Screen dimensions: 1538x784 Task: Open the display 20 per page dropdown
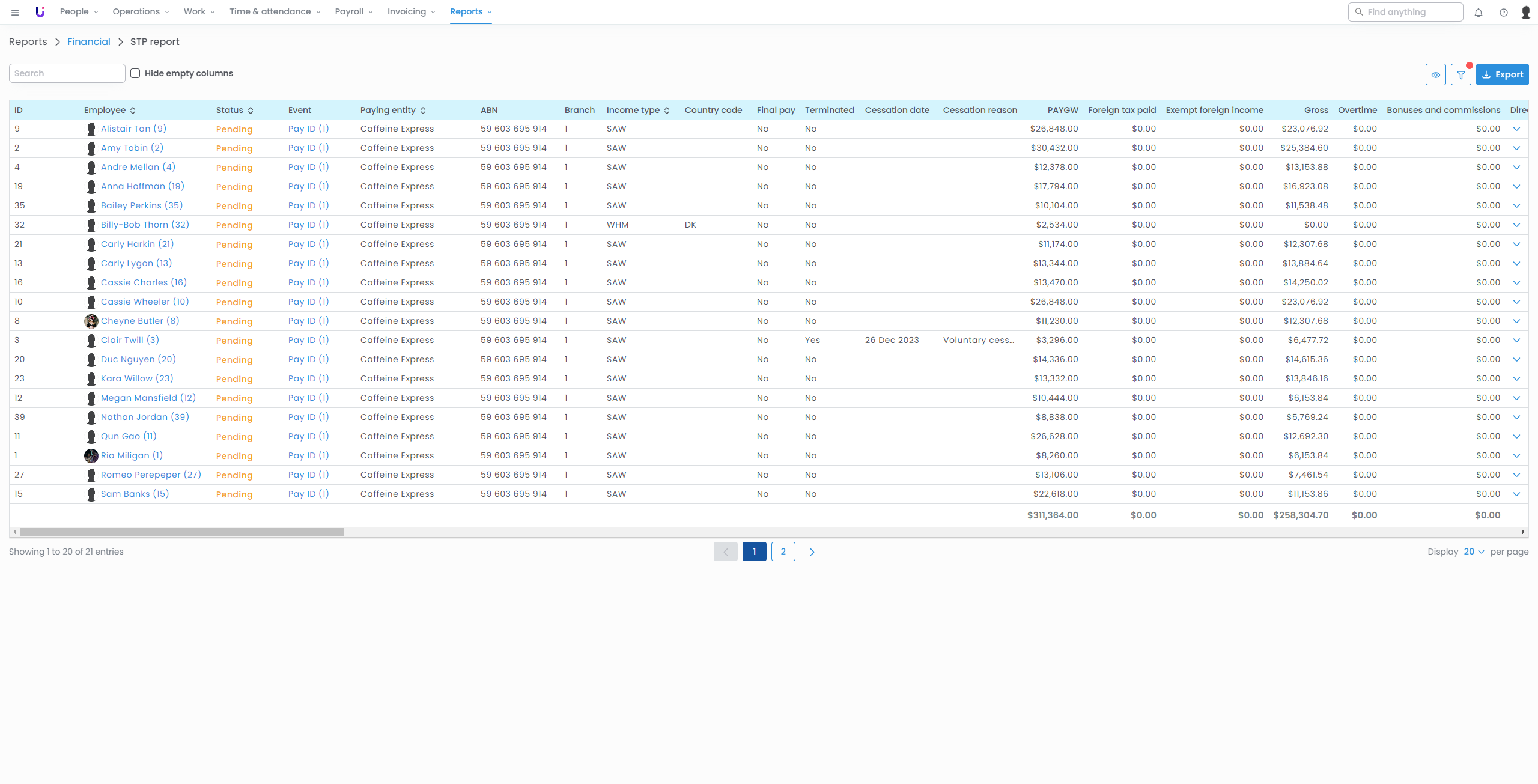tap(1473, 552)
